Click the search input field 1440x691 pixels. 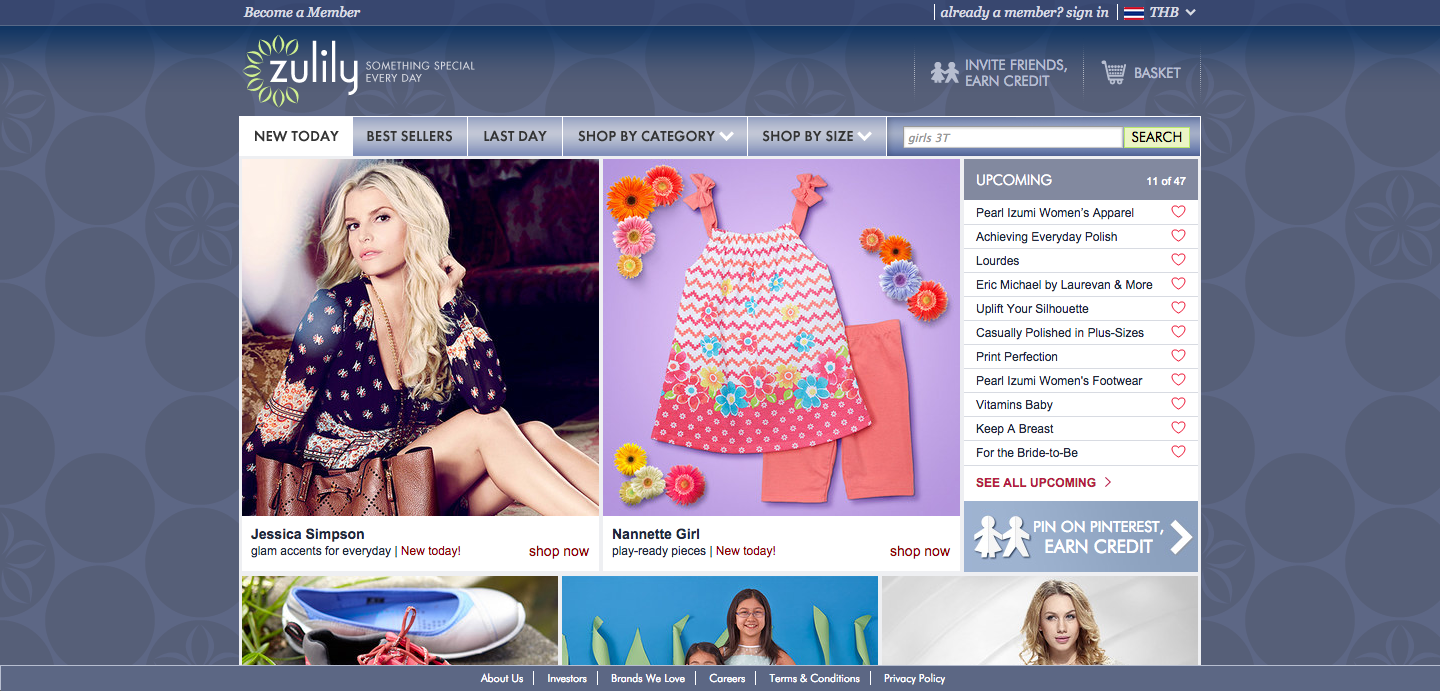[x=1012, y=137]
